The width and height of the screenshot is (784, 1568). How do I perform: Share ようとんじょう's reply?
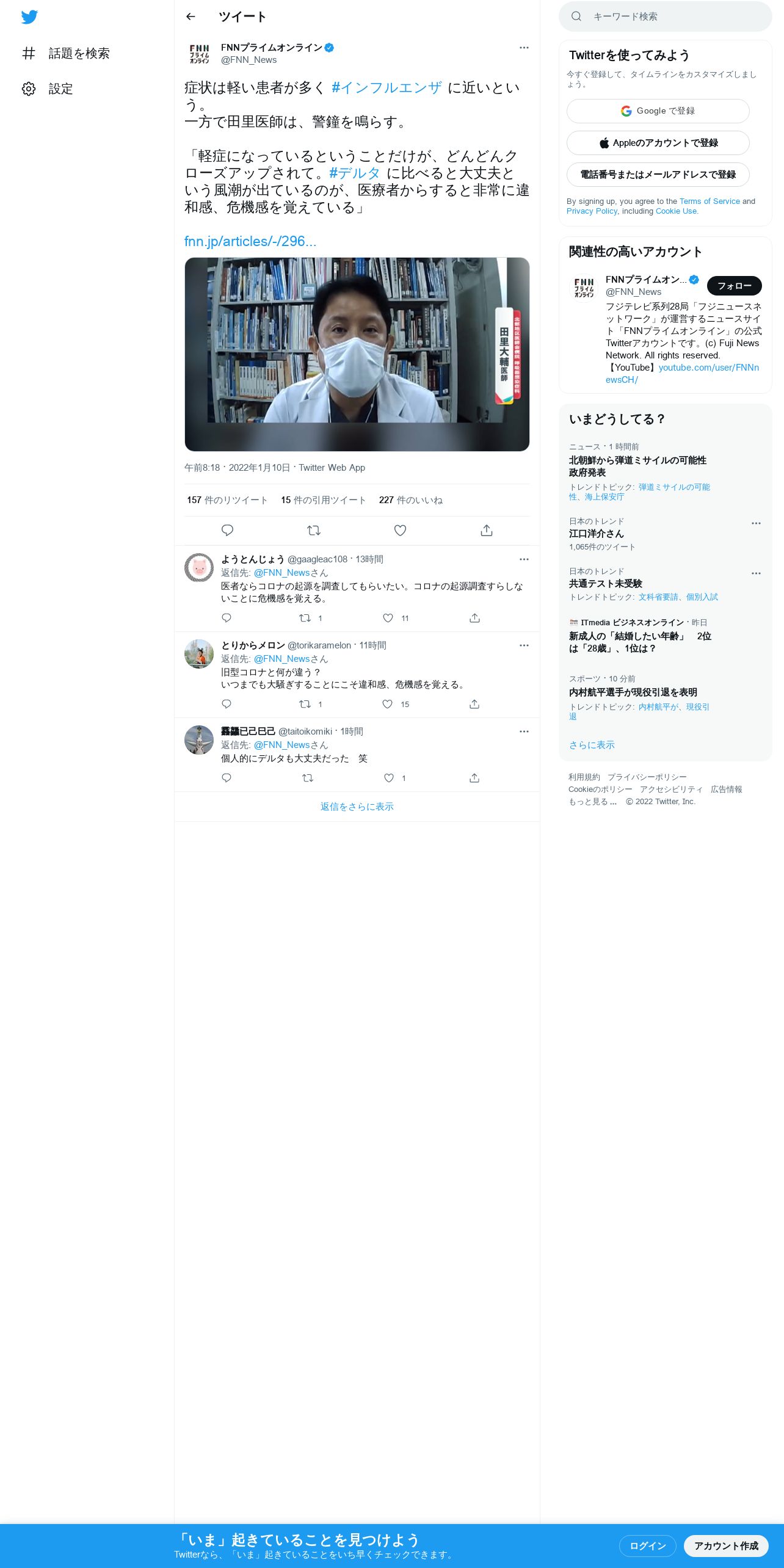pos(474,618)
